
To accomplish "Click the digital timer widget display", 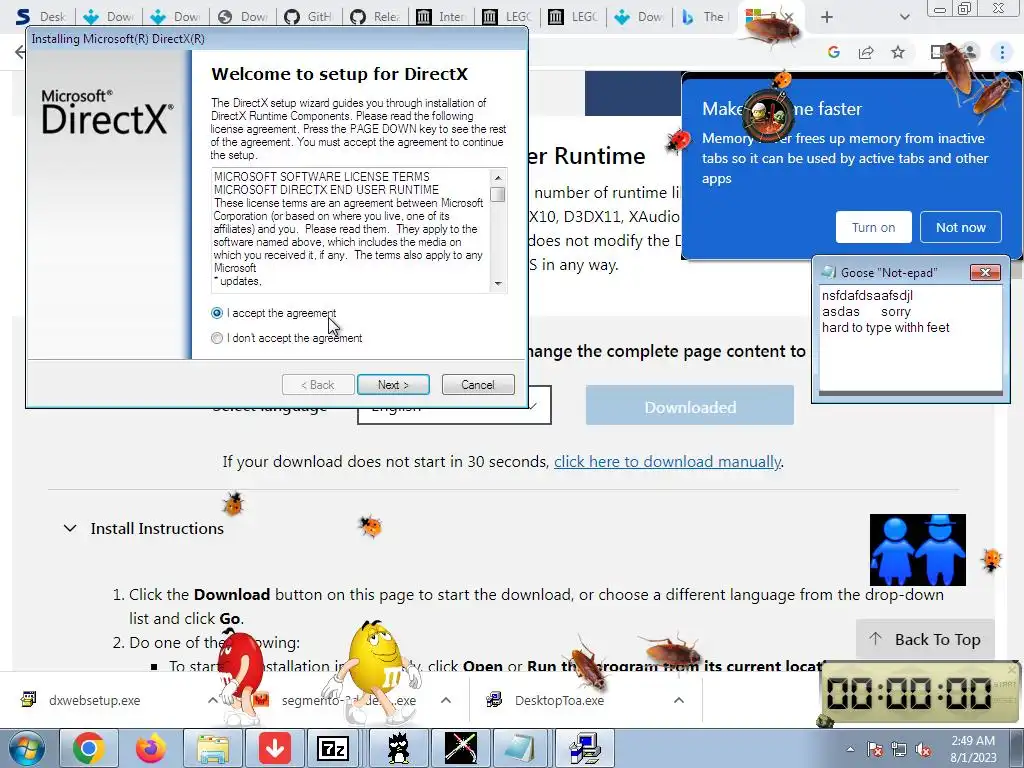I will click(x=910, y=693).
